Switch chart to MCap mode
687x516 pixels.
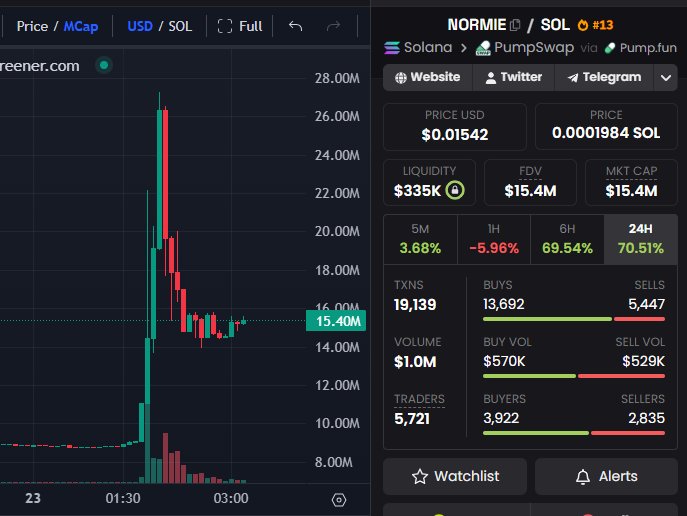81,26
